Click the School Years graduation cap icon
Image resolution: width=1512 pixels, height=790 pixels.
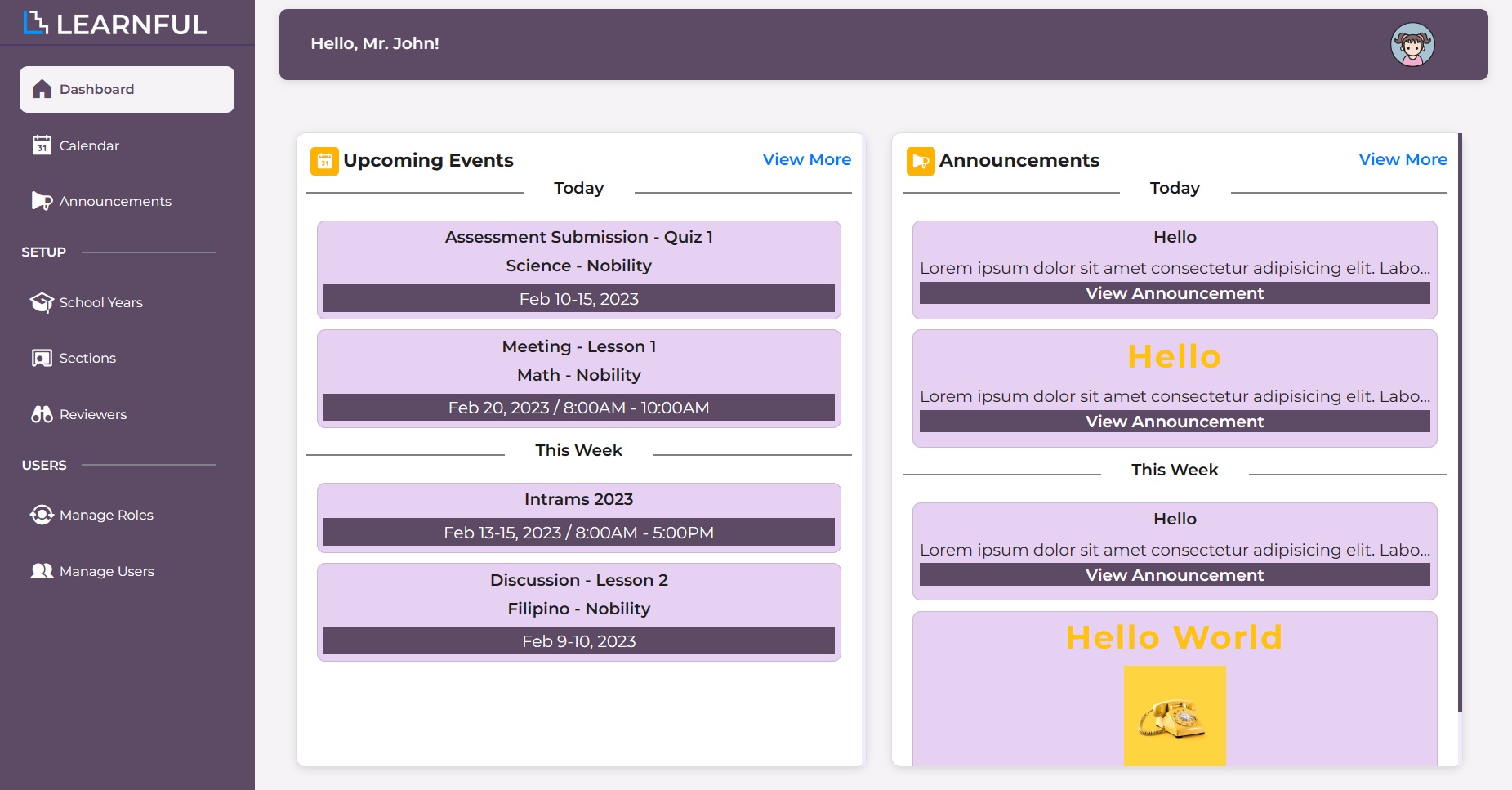(42, 302)
